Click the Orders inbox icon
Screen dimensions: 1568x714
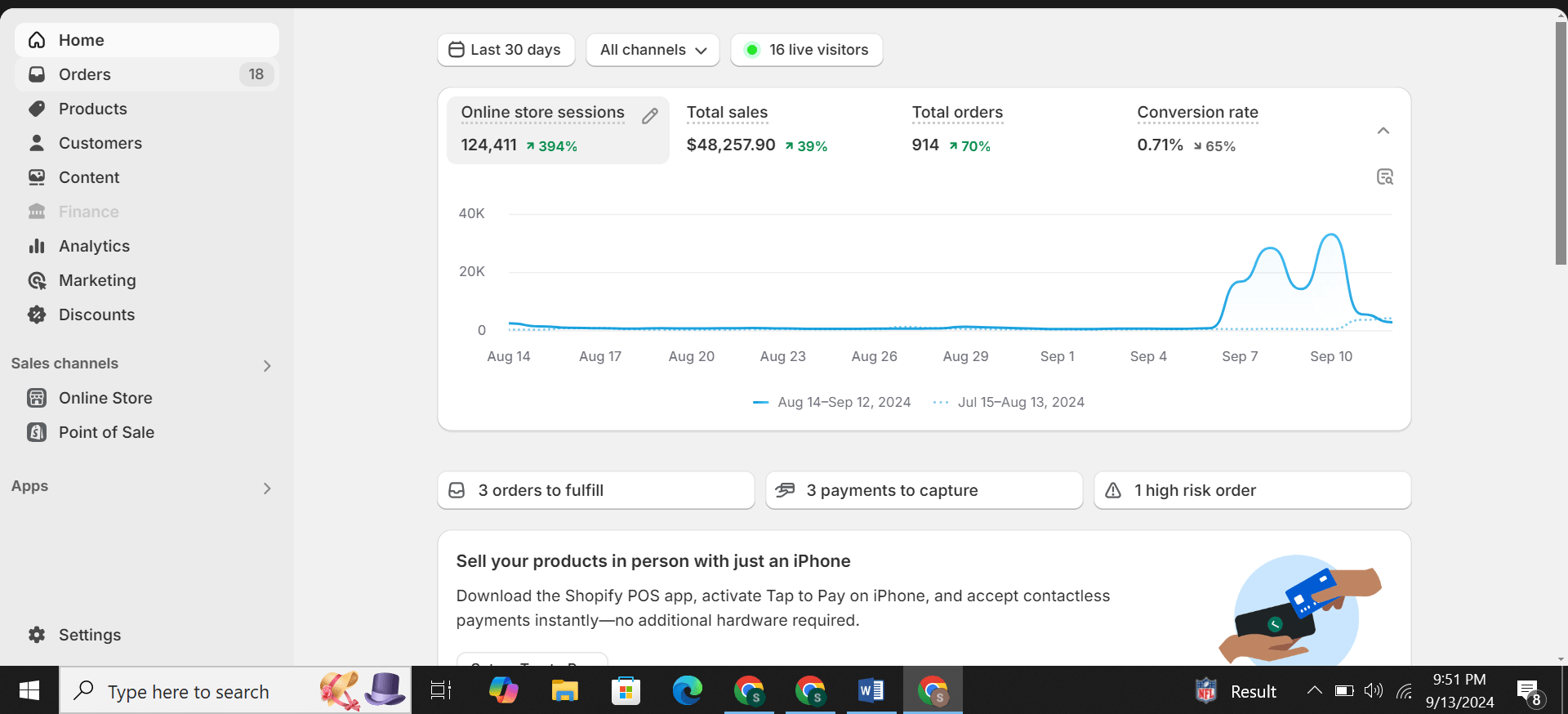pyautogui.click(x=37, y=74)
